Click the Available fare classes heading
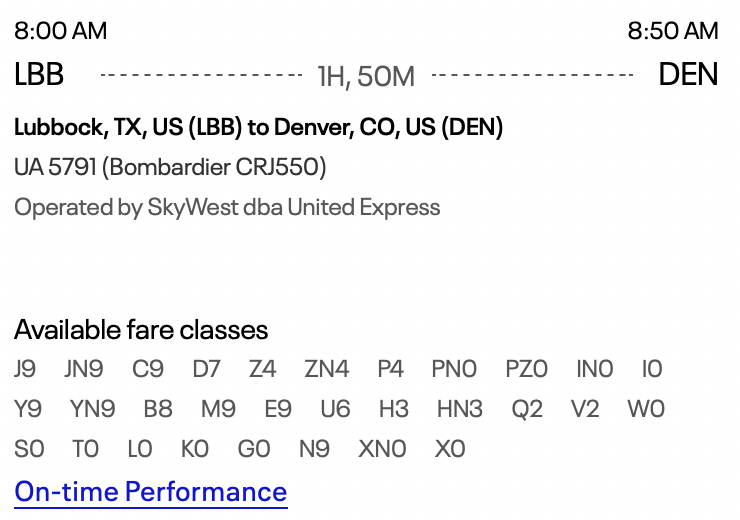Image resolution: width=740 pixels, height=520 pixels. (x=141, y=330)
